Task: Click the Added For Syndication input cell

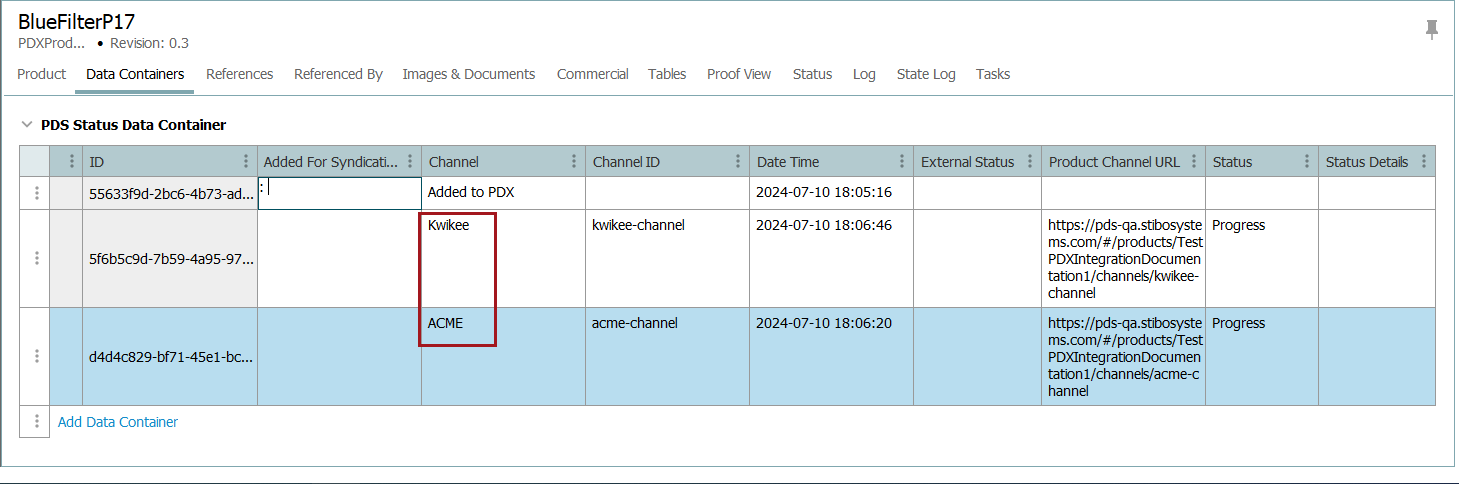Action: [x=340, y=193]
